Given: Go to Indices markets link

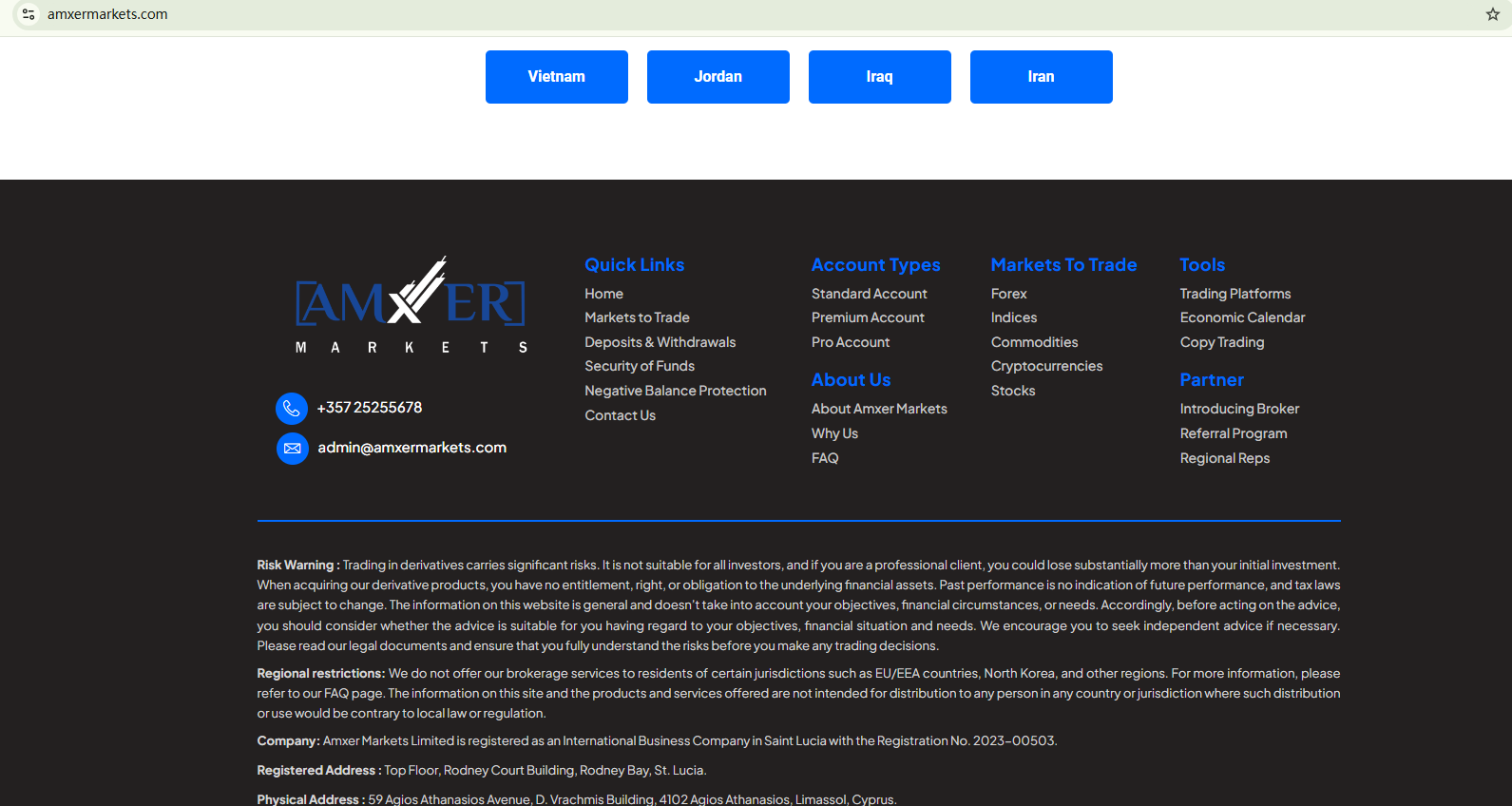Looking at the screenshot, I should tap(1014, 317).
